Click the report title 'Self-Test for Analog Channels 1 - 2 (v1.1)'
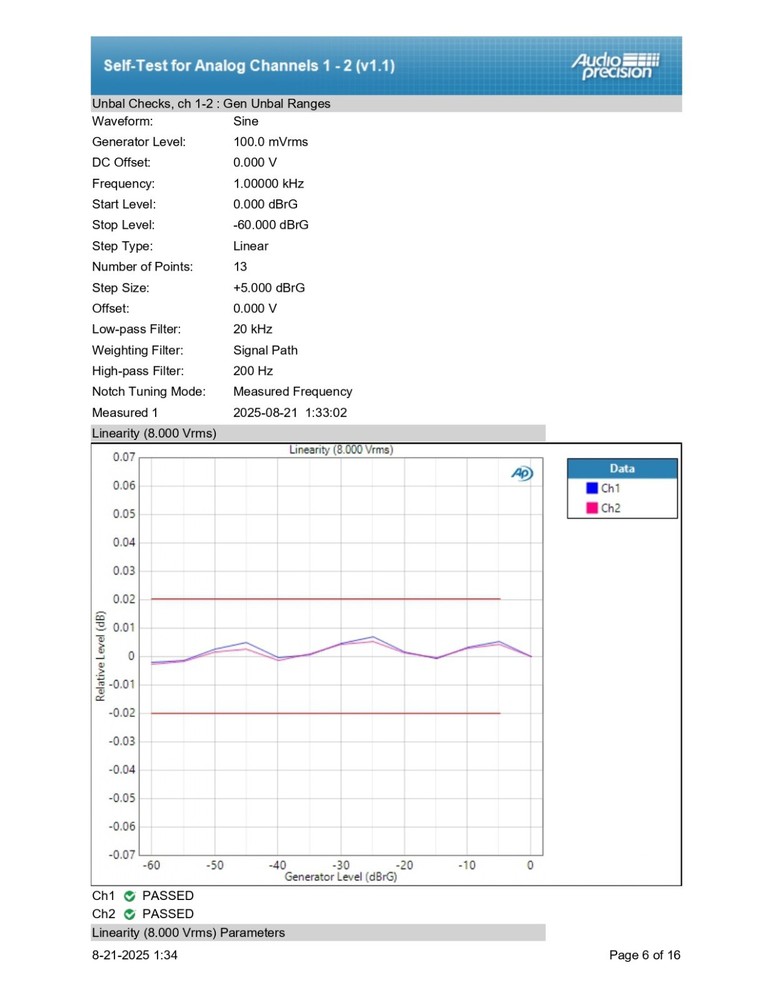The height and width of the screenshot is (1000, 773). 249,66
